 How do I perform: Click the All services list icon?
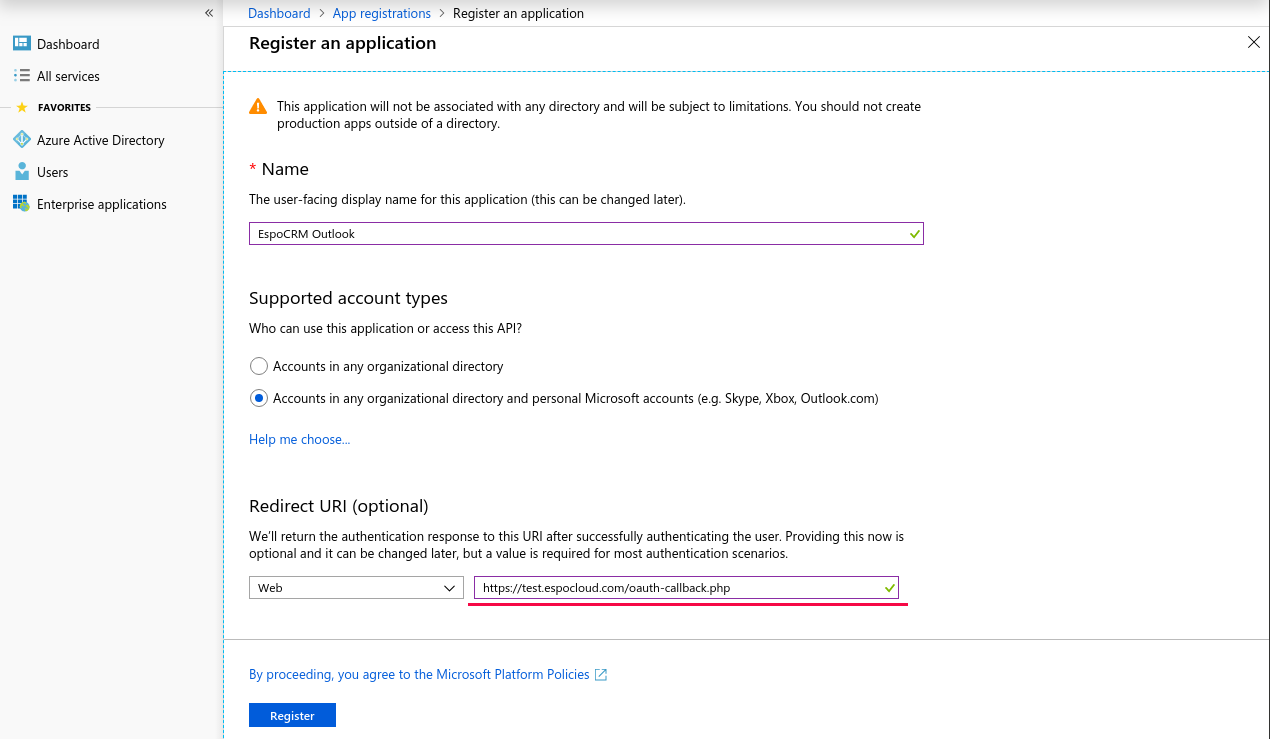point(21,76)
